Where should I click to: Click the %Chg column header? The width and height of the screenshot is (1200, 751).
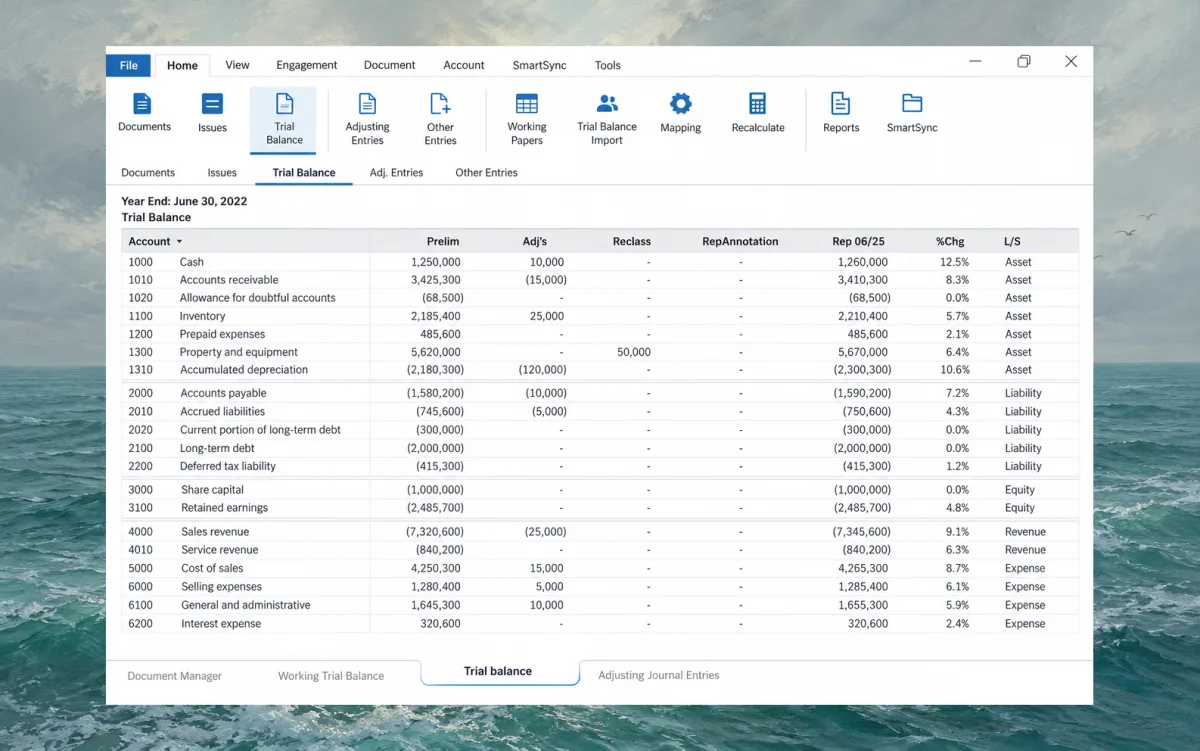click(950, 242)
